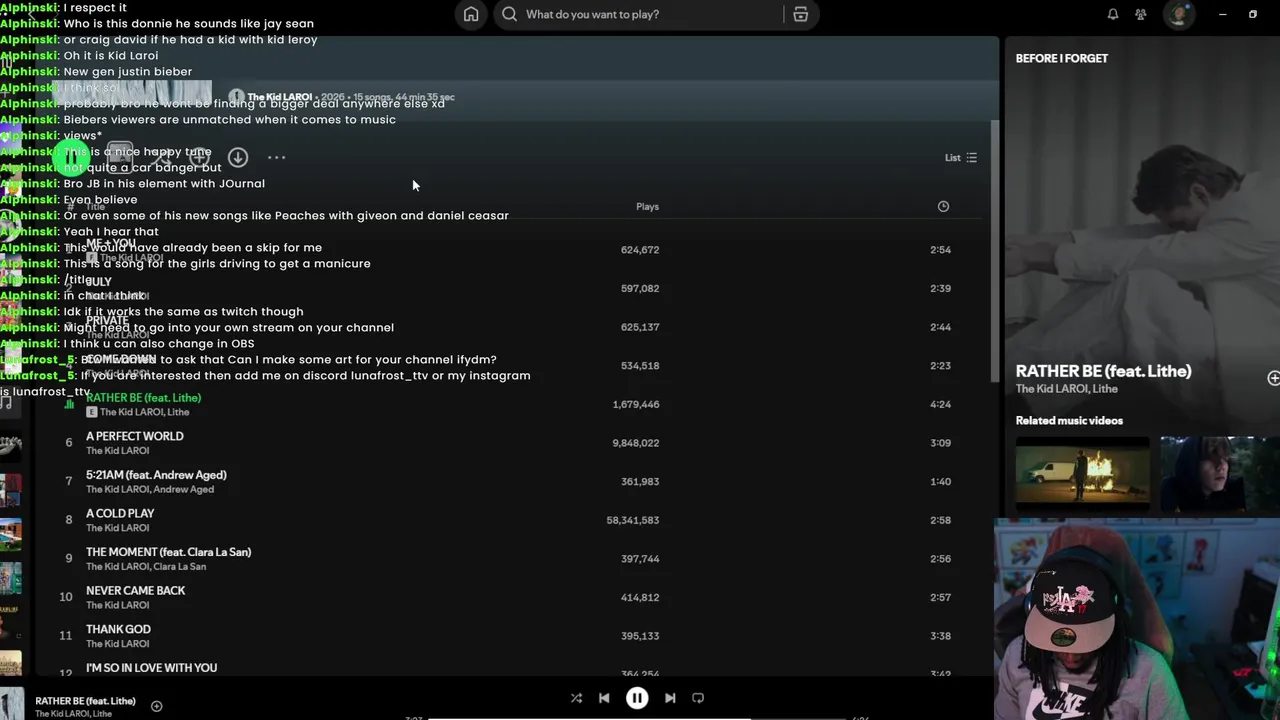This screenshot has width=1280, height=720.
Task: Pause album with the green pause button
Action: (71, 157)
